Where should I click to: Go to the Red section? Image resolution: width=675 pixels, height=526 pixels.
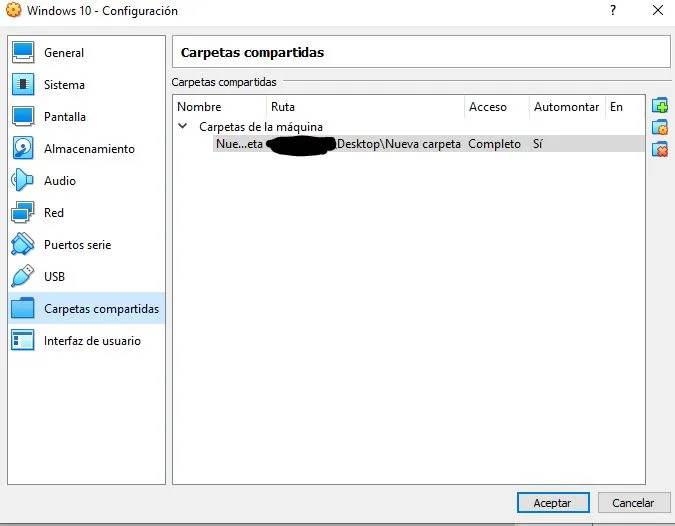tap(87, 213)
